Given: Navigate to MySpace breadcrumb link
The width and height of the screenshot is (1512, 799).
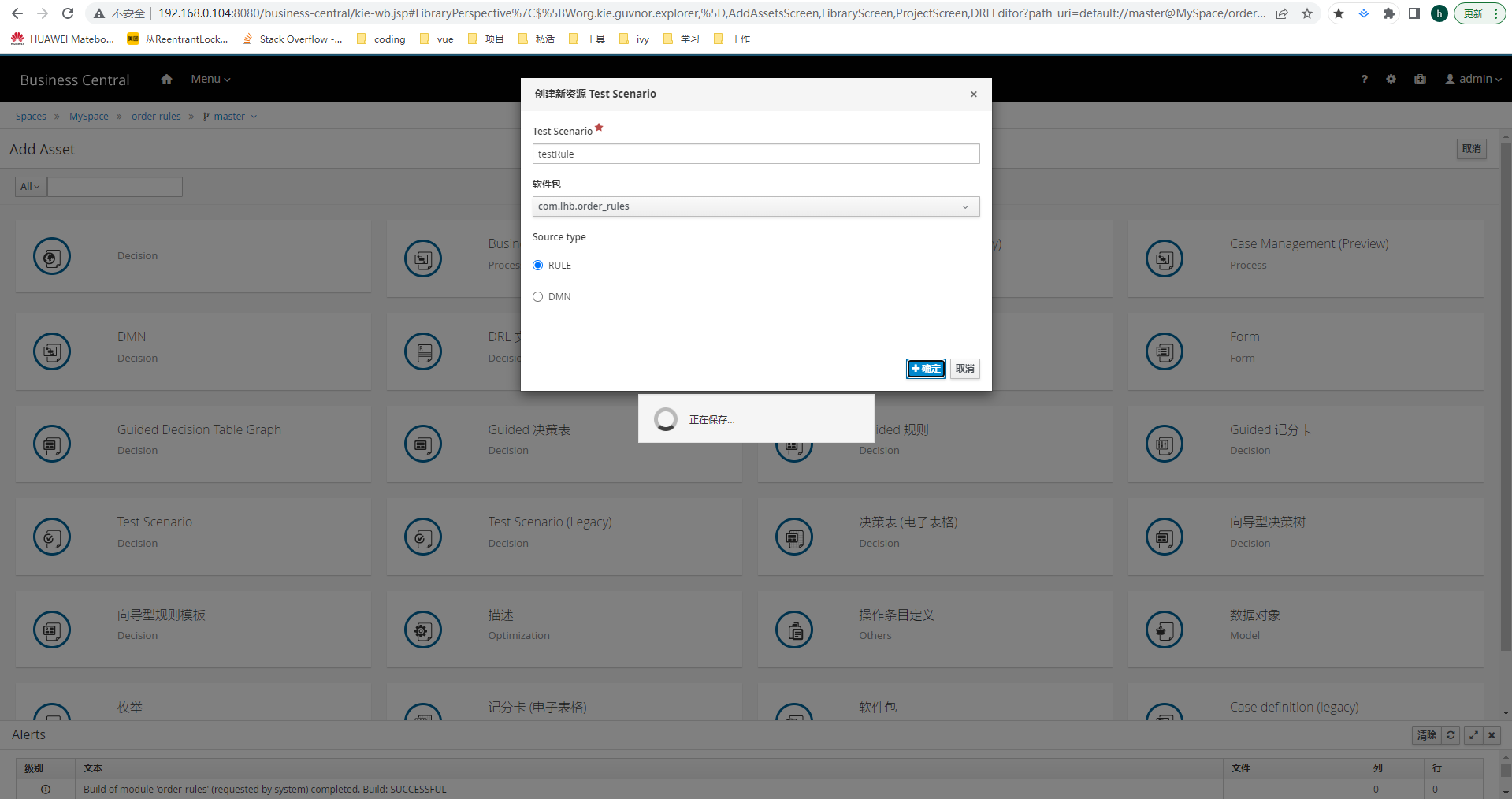Looking at the screenshot, I should click(89, 117).
